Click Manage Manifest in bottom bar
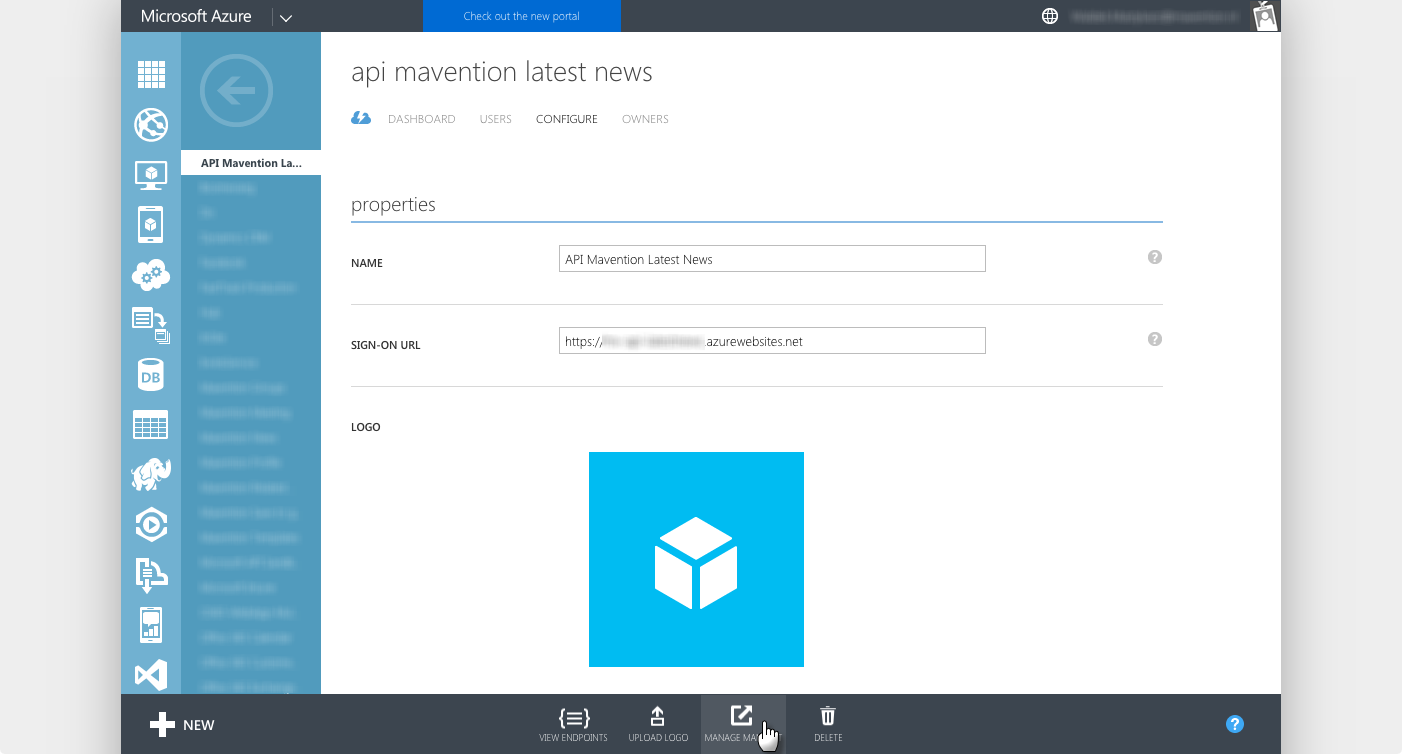The width and height of the screenshot is (1402, 754). (x=743, y=725)
